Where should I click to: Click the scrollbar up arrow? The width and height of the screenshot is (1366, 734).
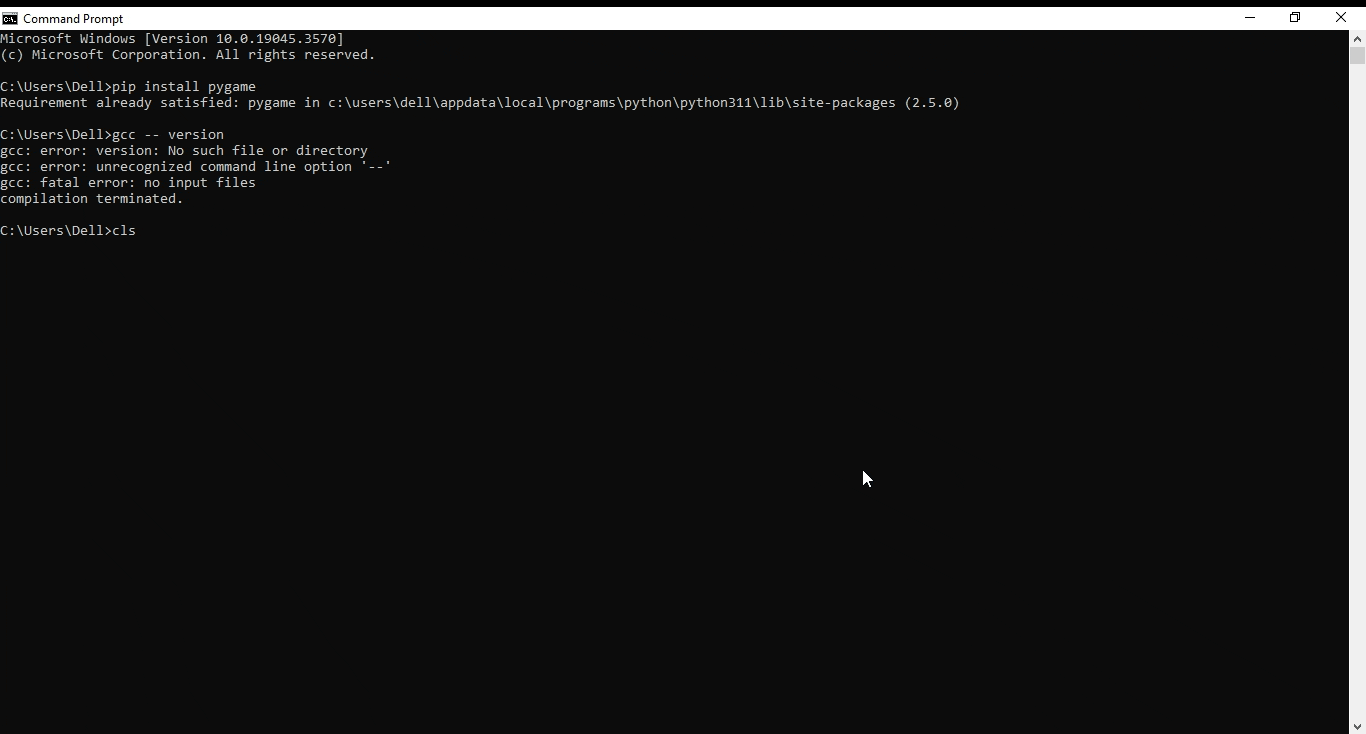(1358, 38)
